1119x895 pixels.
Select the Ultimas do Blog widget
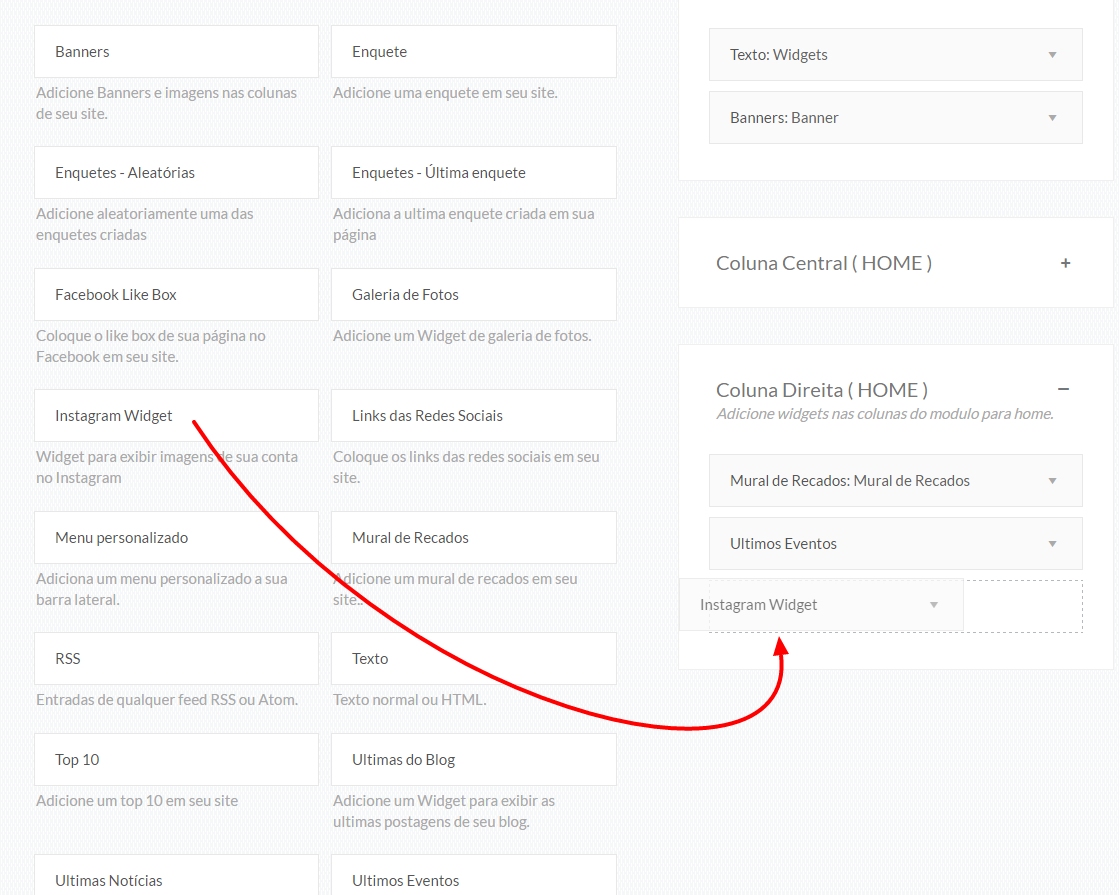tap(473, 760)
